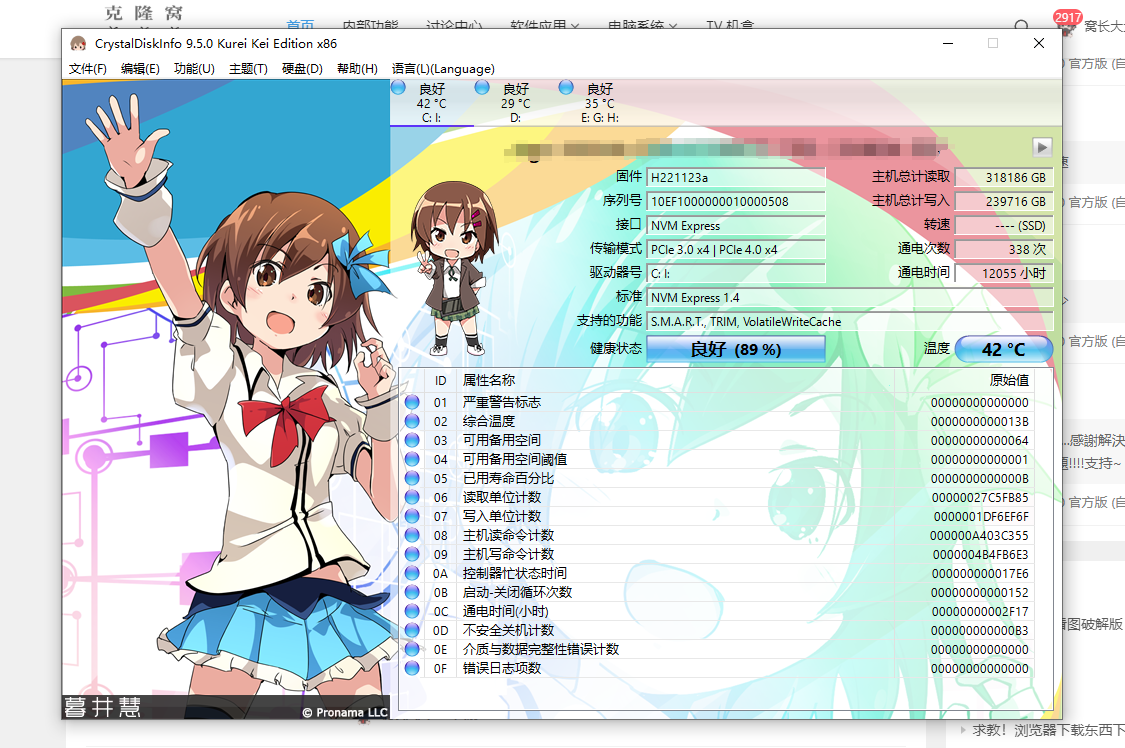1125x748 pixels.
Task: Click status icon of attribute 0A 控制器忙状态时间
Action: tap(412, 573)
